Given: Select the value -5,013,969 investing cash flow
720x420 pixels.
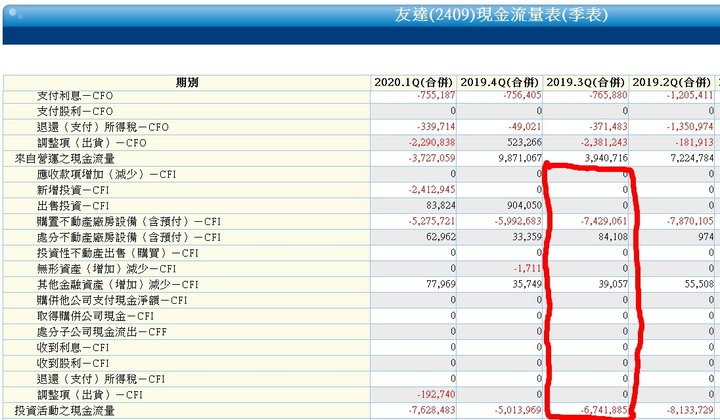Looking at the screenshot, I should [x=518, y=410].
